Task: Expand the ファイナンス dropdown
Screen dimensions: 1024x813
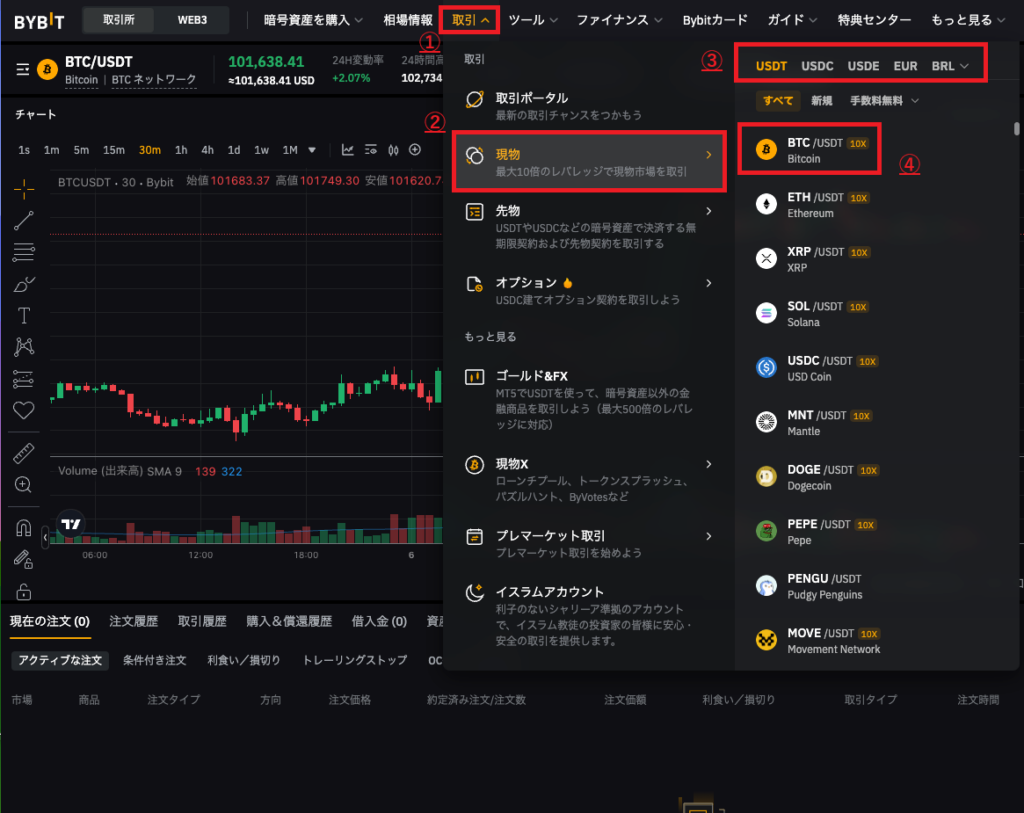Action: coord(619,20)
